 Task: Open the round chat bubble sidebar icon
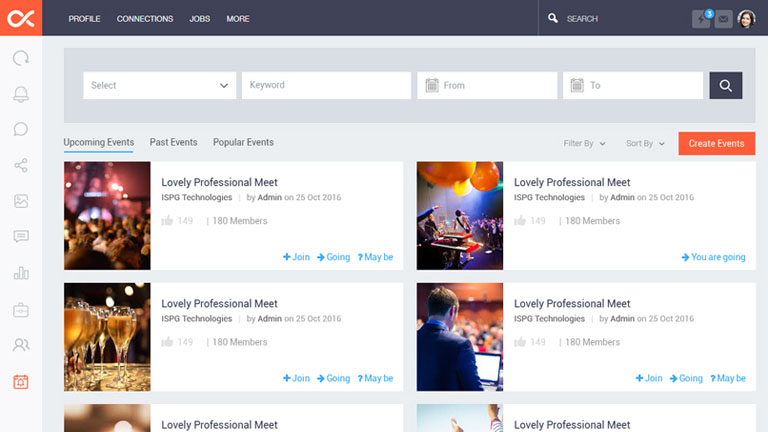pyautogui.click(x=21, y=129)
